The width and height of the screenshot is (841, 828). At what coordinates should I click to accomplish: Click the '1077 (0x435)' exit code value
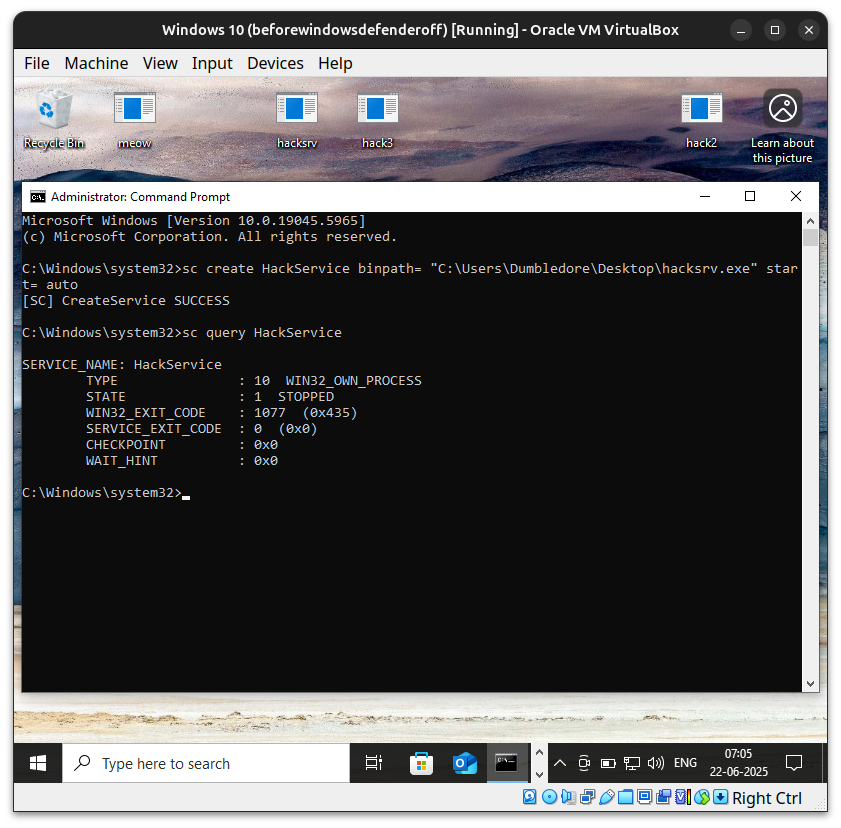pos(305,413)
